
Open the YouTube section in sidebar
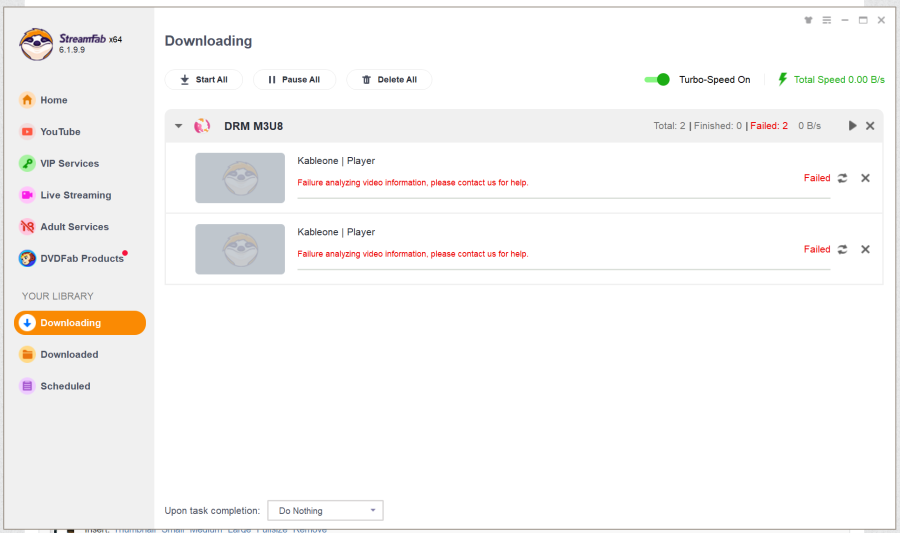(x=60, y=132)
